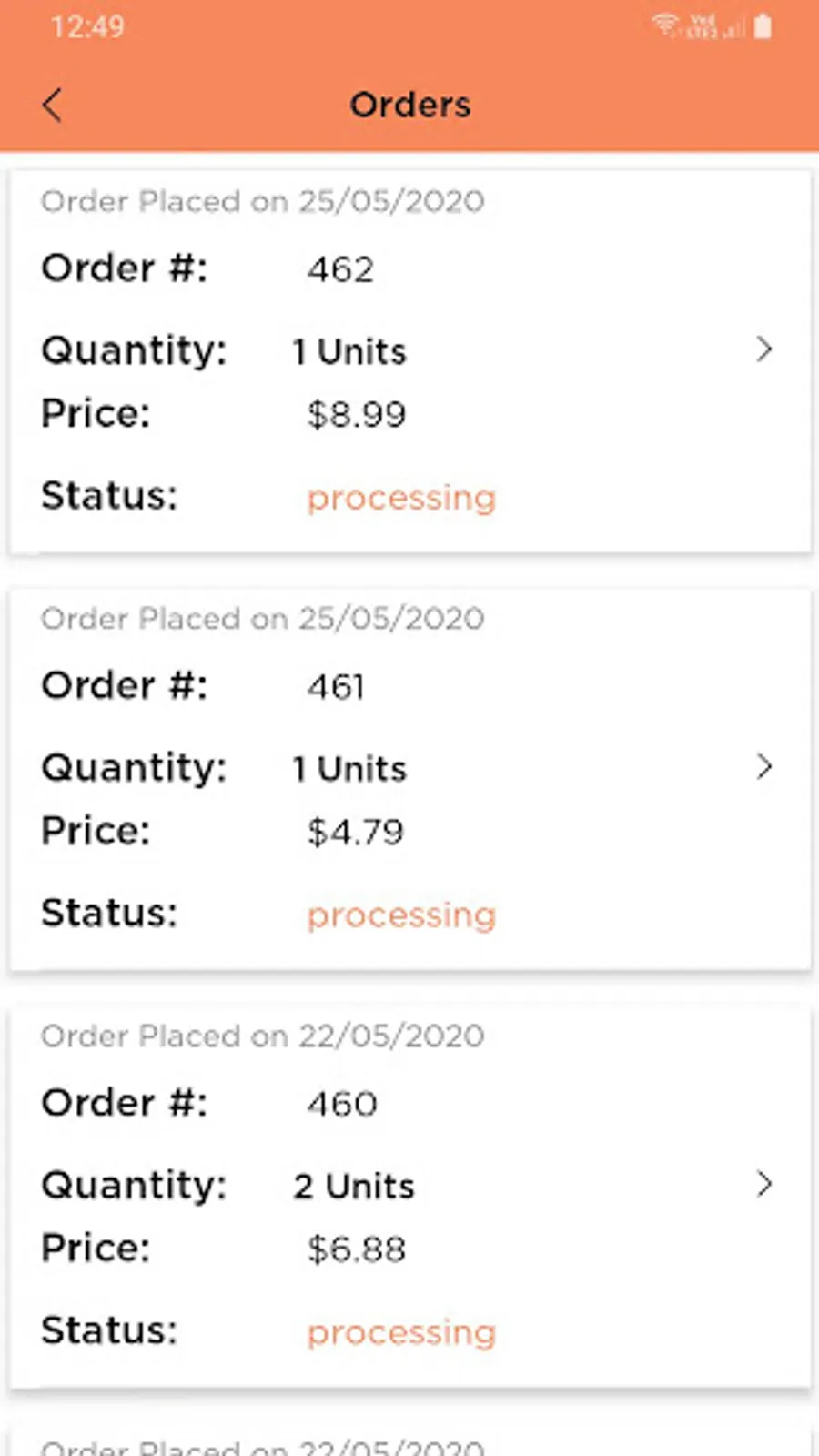Viewport: 819px width, 1456px height.
Task: Tap processing status of order 461
Action: click(401, 915)
